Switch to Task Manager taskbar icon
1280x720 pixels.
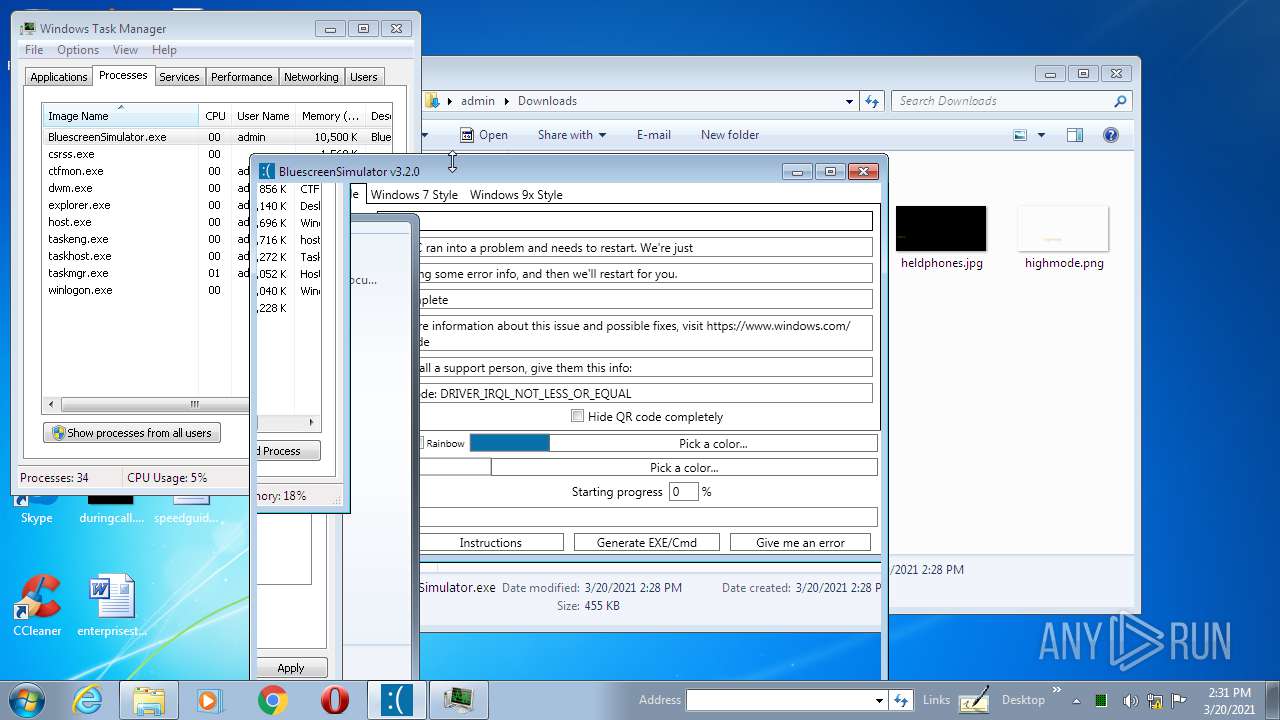tap(459, 700)
